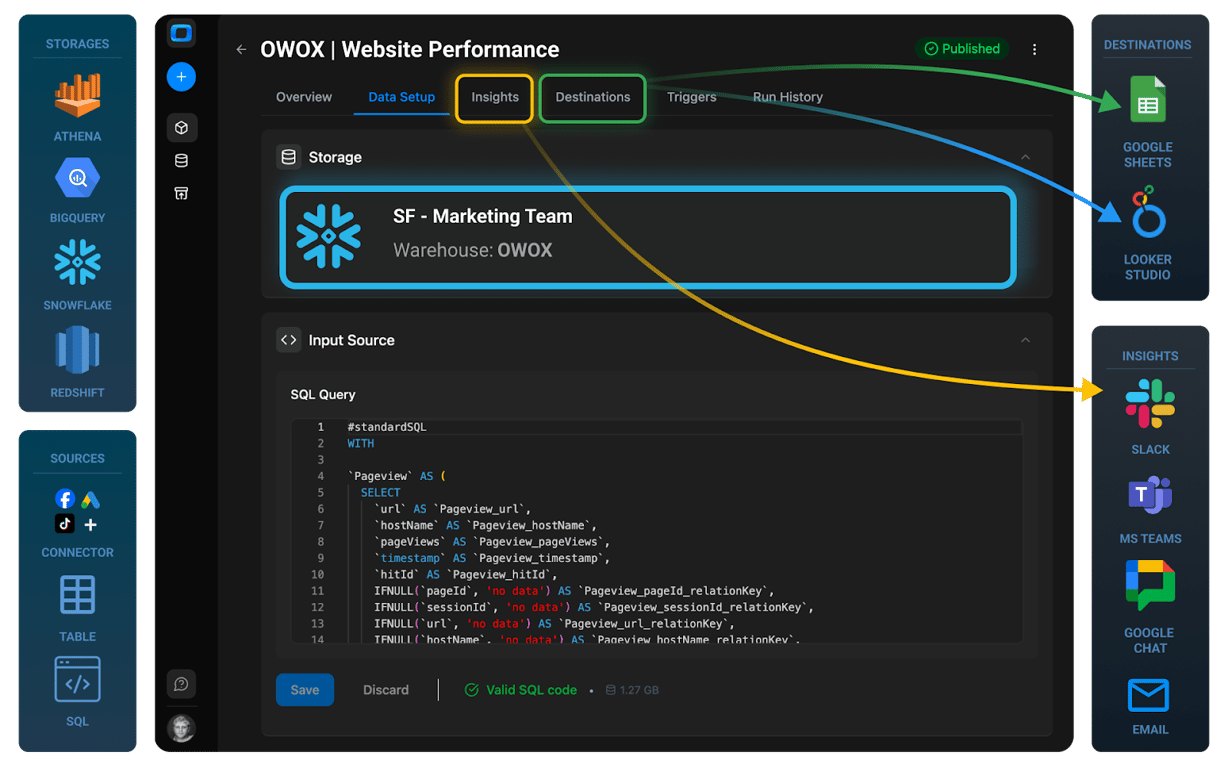1228x768 pixels.
Task: Click the SQL source icon
Action: pos(77,680)
